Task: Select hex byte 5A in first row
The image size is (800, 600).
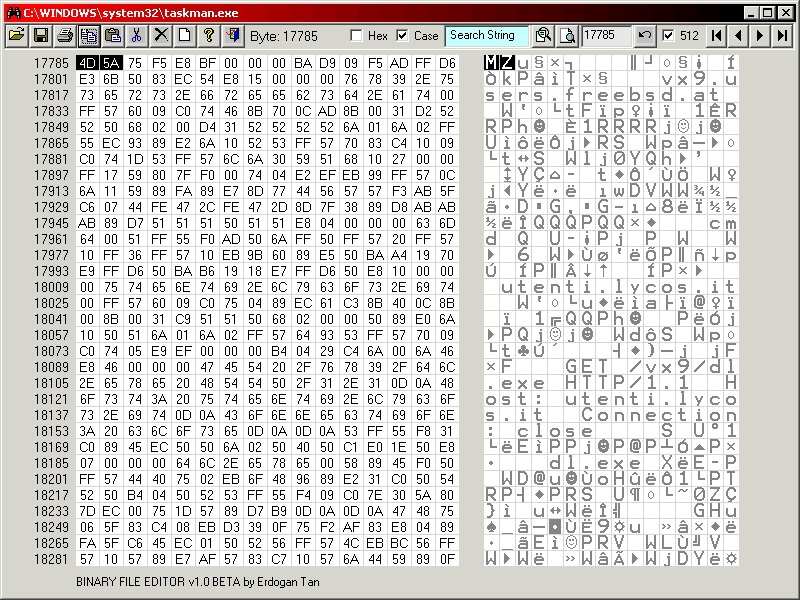Action: [110, 63]
